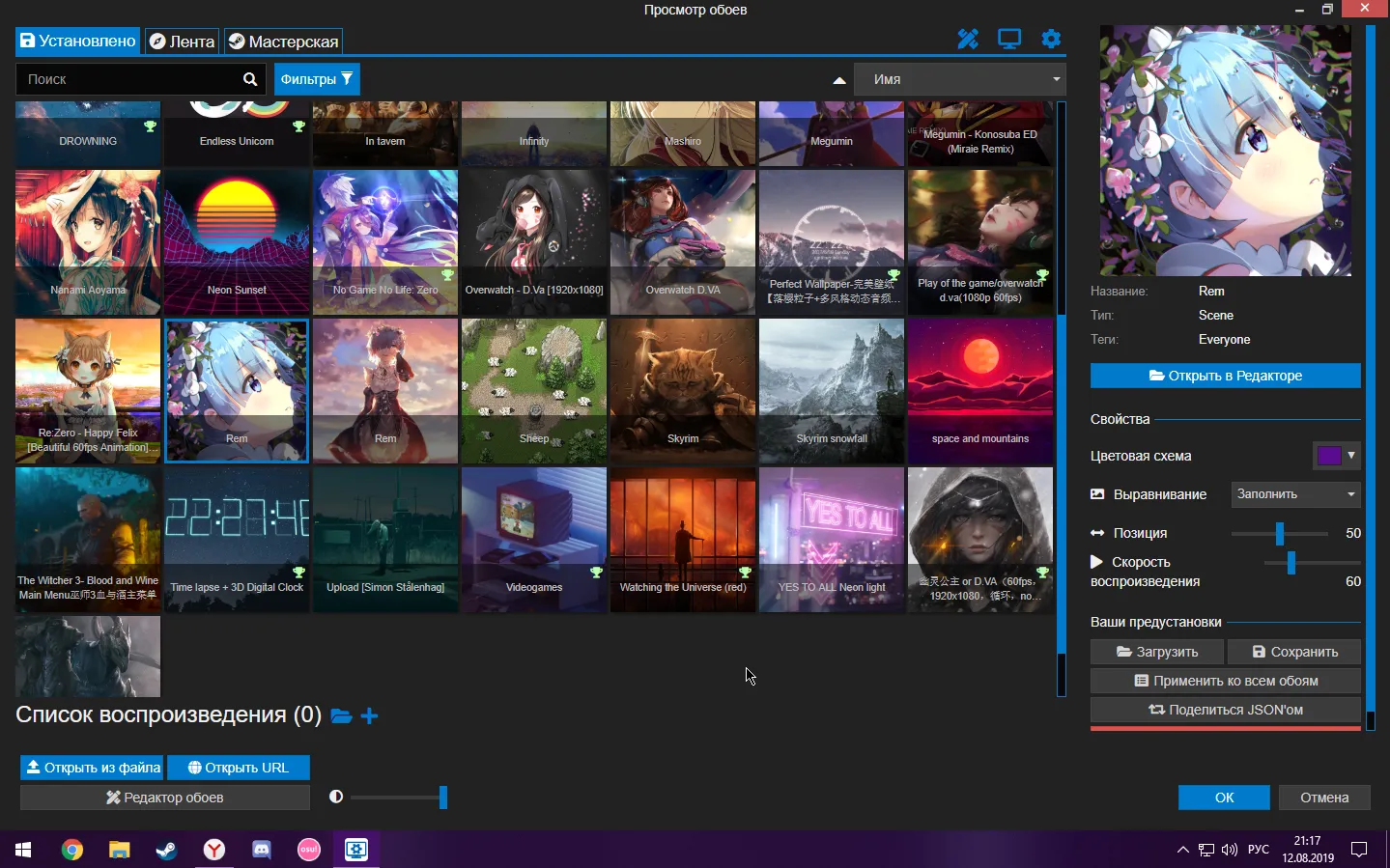1390x868 pixels.
Task: Select space and mountains wallpaper
Action: 980,391
